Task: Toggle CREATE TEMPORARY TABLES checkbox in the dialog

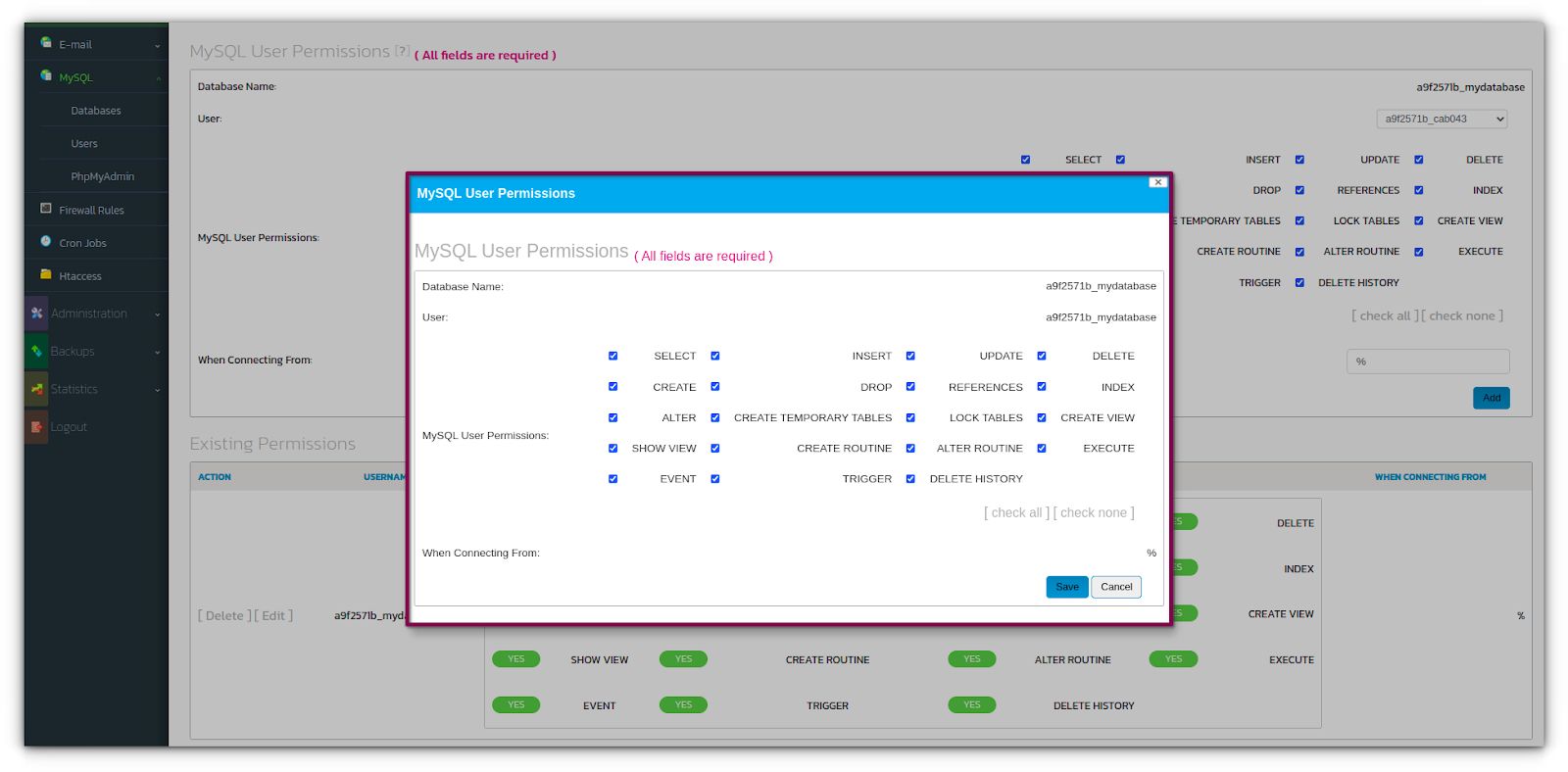Action: point(715,417)
